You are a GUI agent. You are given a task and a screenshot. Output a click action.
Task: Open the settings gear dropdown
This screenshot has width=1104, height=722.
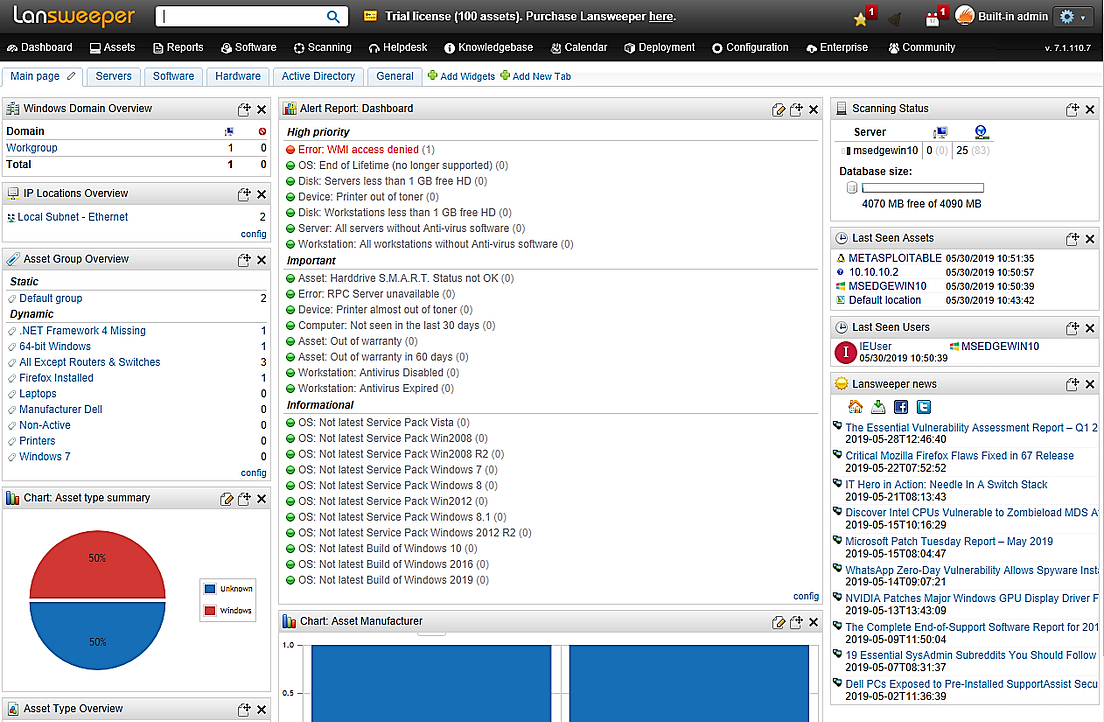click(x=1072, y=16)
